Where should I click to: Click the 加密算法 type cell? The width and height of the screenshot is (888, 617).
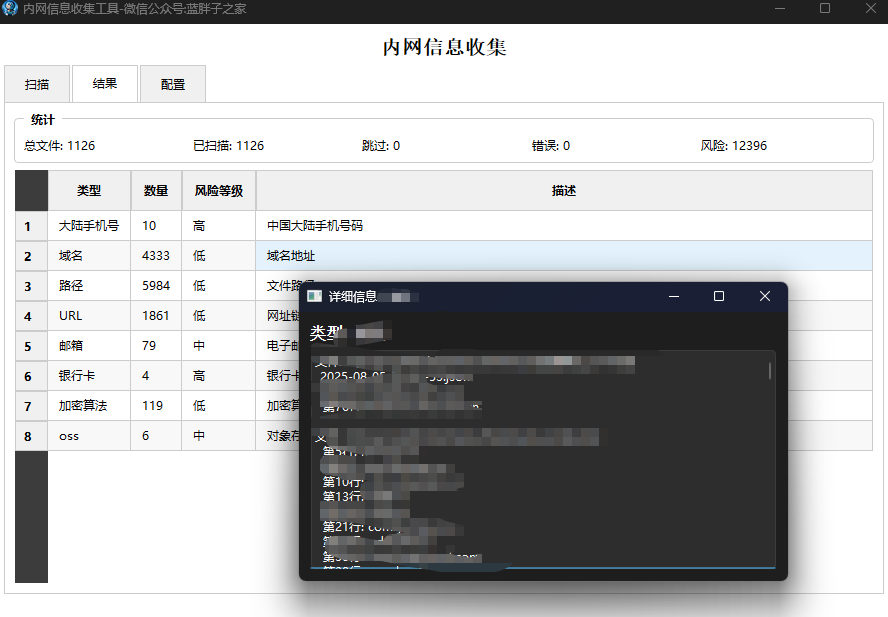click(x=89, y=406)
